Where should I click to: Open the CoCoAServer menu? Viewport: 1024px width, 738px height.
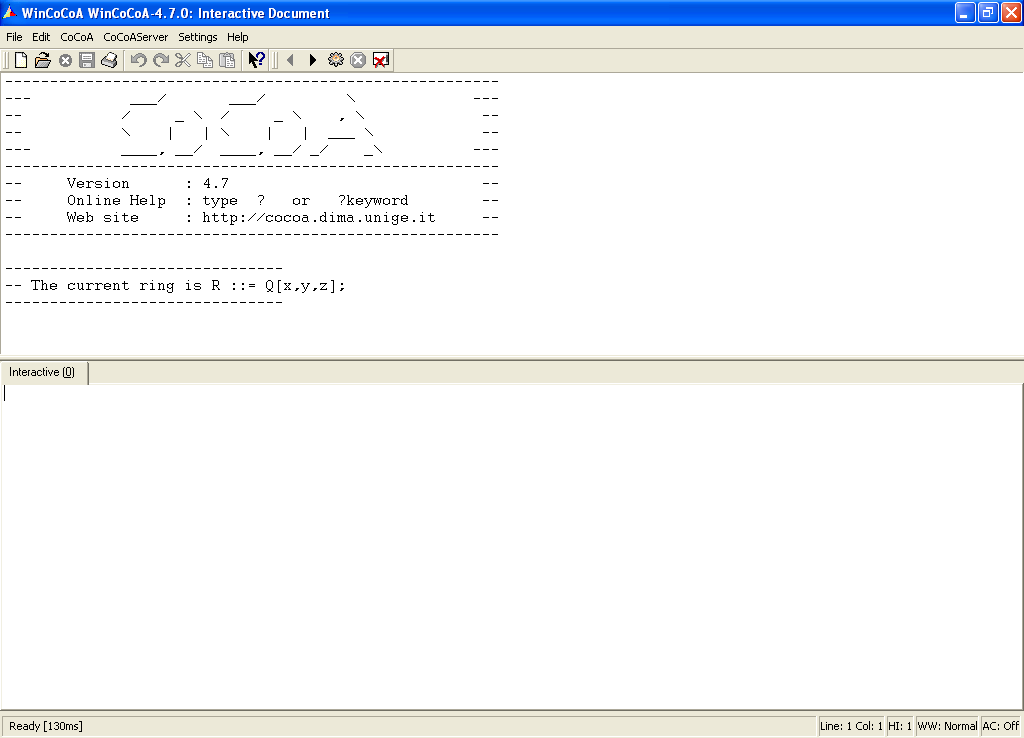[x=136, y=37]
